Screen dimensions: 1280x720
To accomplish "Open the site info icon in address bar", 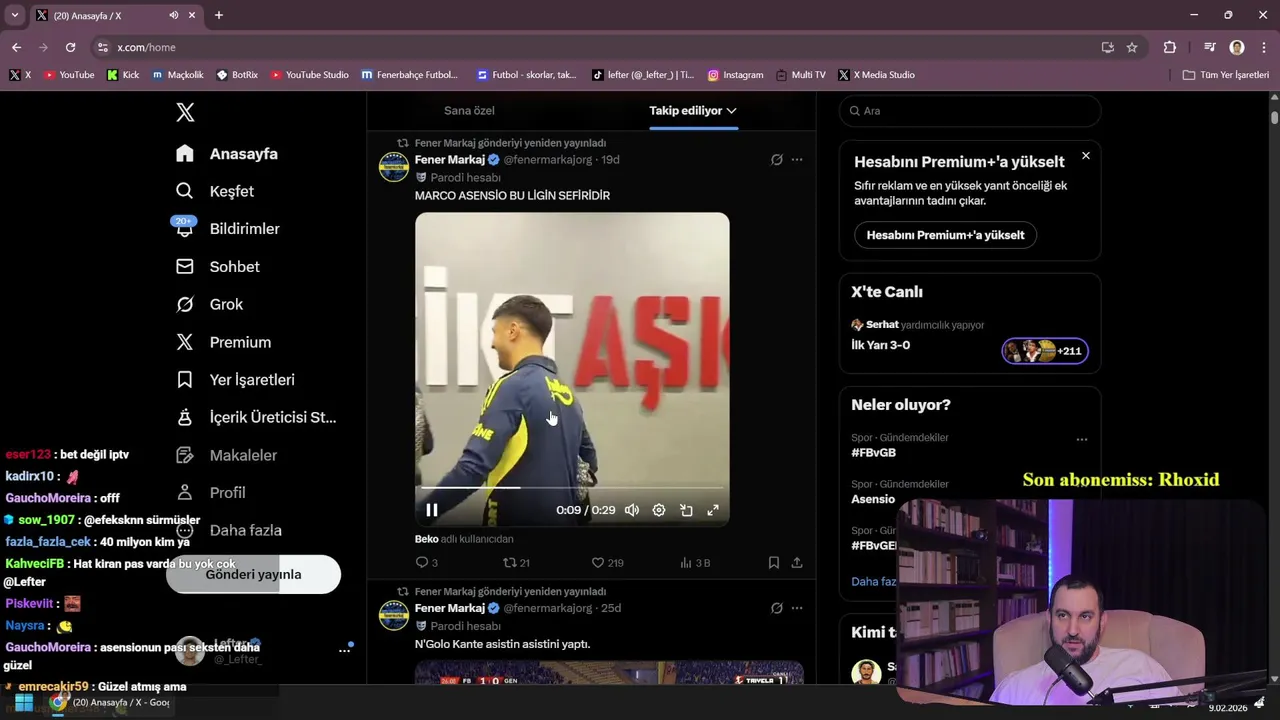I will 102,47.
